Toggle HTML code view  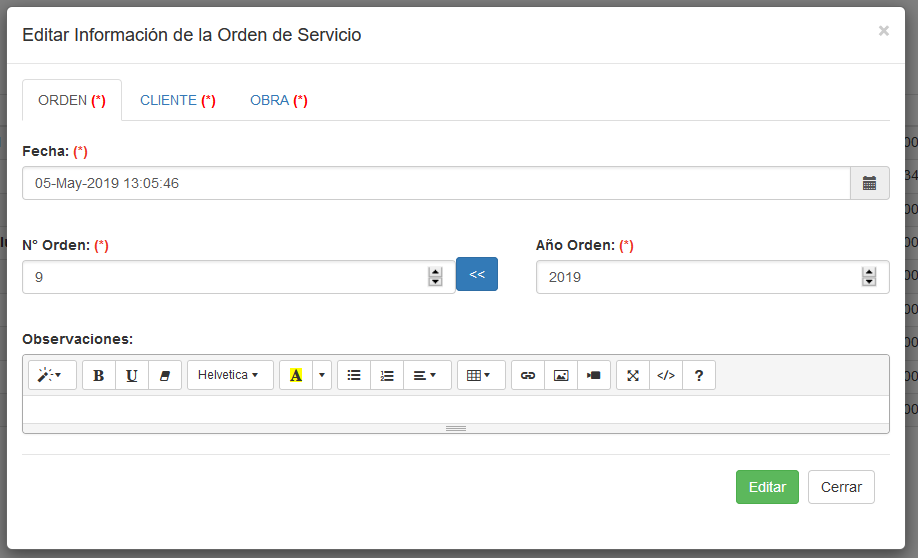(666, 375)
